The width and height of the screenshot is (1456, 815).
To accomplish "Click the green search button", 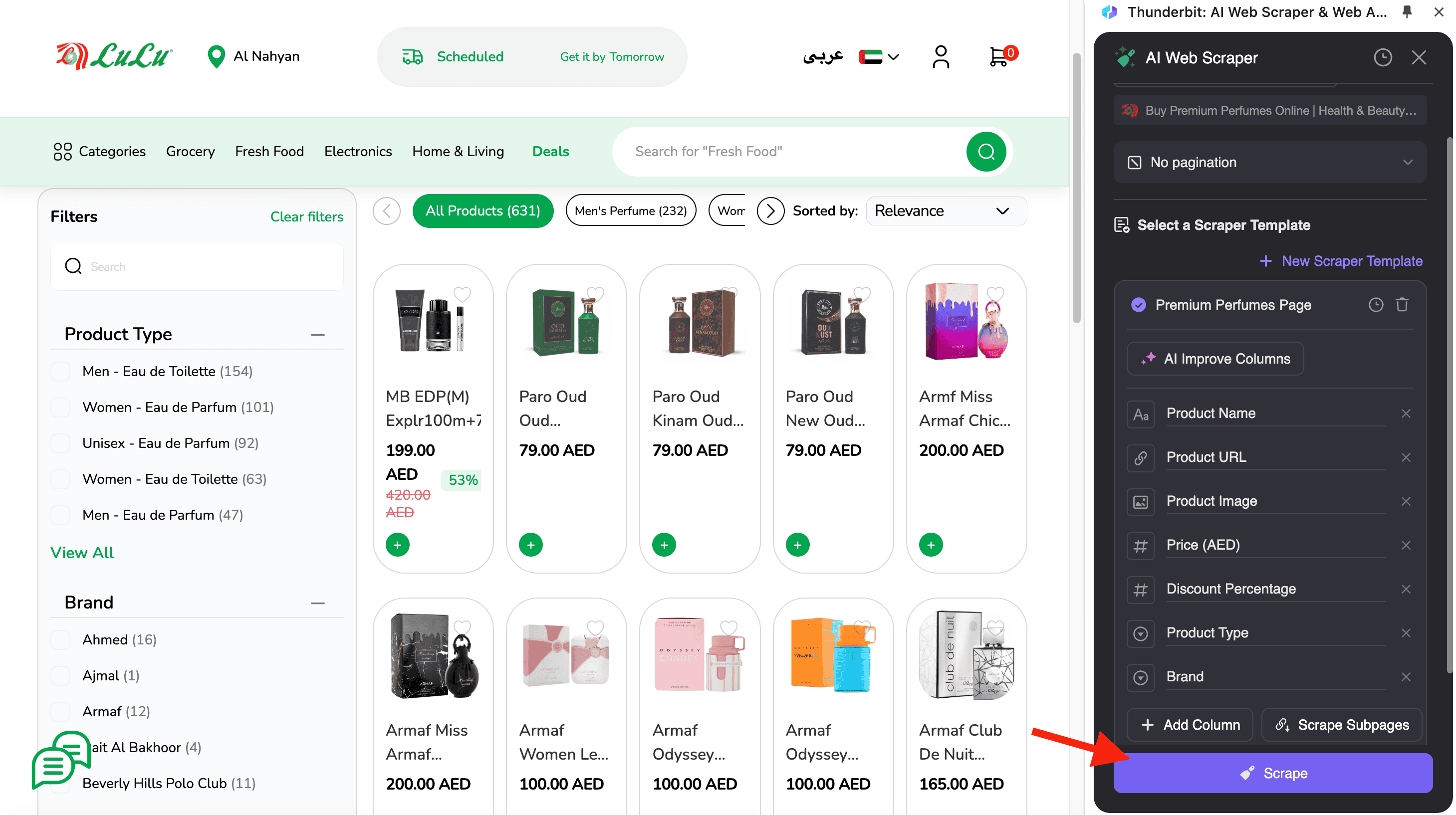I will click(x=986, y=152).
